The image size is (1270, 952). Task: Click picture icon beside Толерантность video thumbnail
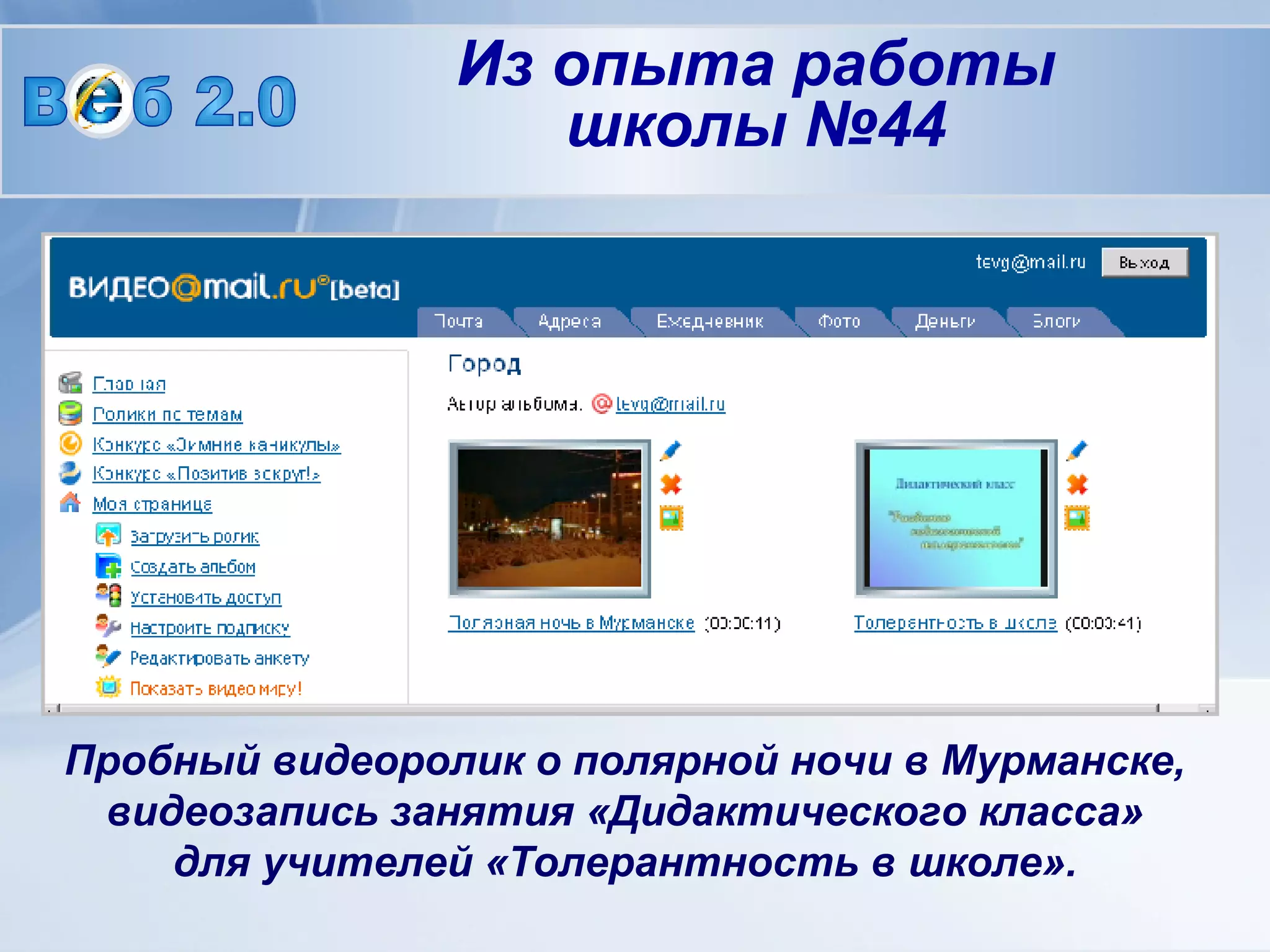[1077, 518]
